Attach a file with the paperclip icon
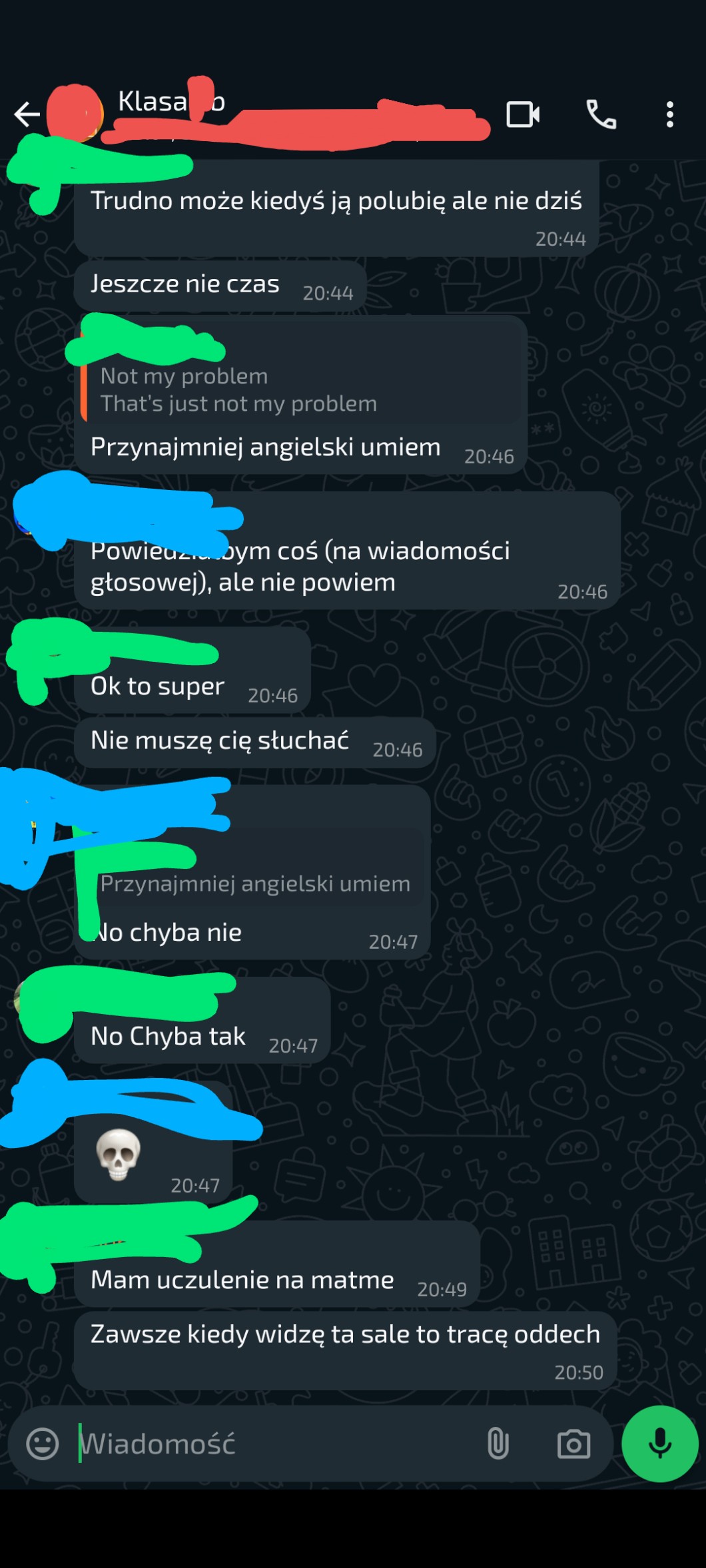 click(x=498, y=1443)
